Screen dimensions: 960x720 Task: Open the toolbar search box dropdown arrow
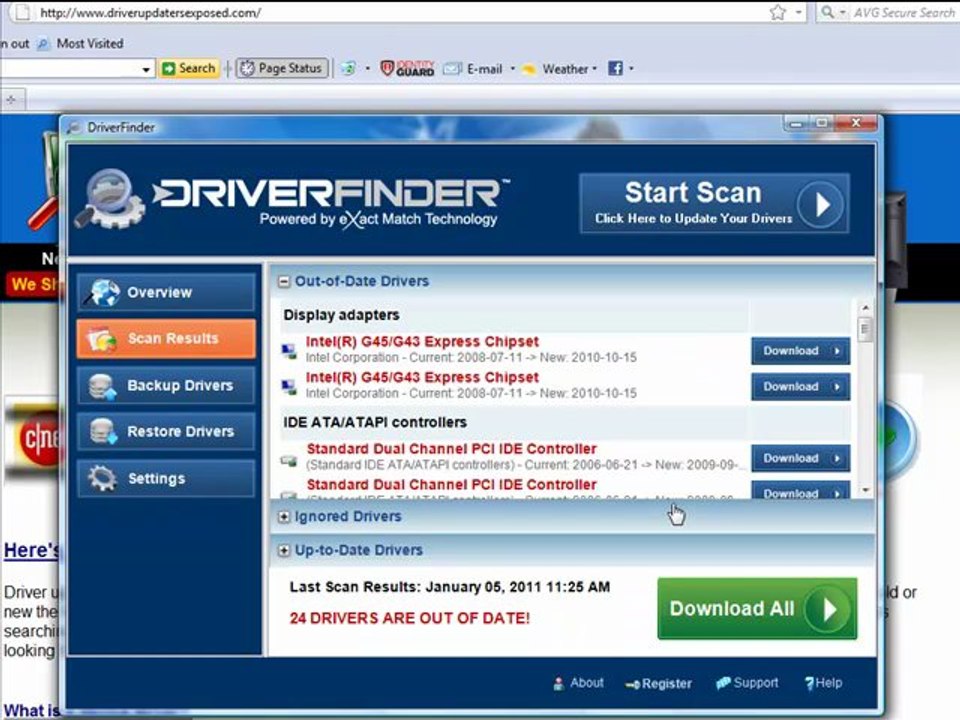(146, 69)
